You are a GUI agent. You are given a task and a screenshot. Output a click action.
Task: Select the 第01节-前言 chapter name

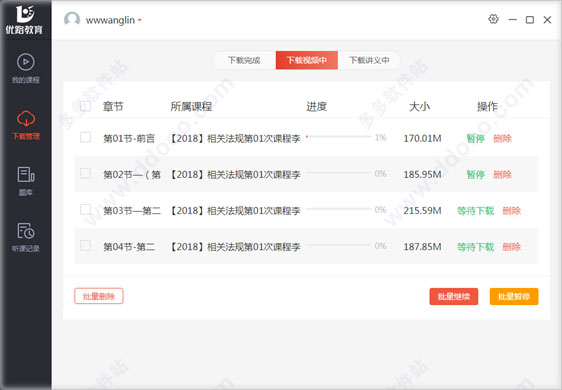(x=129, y=138)
